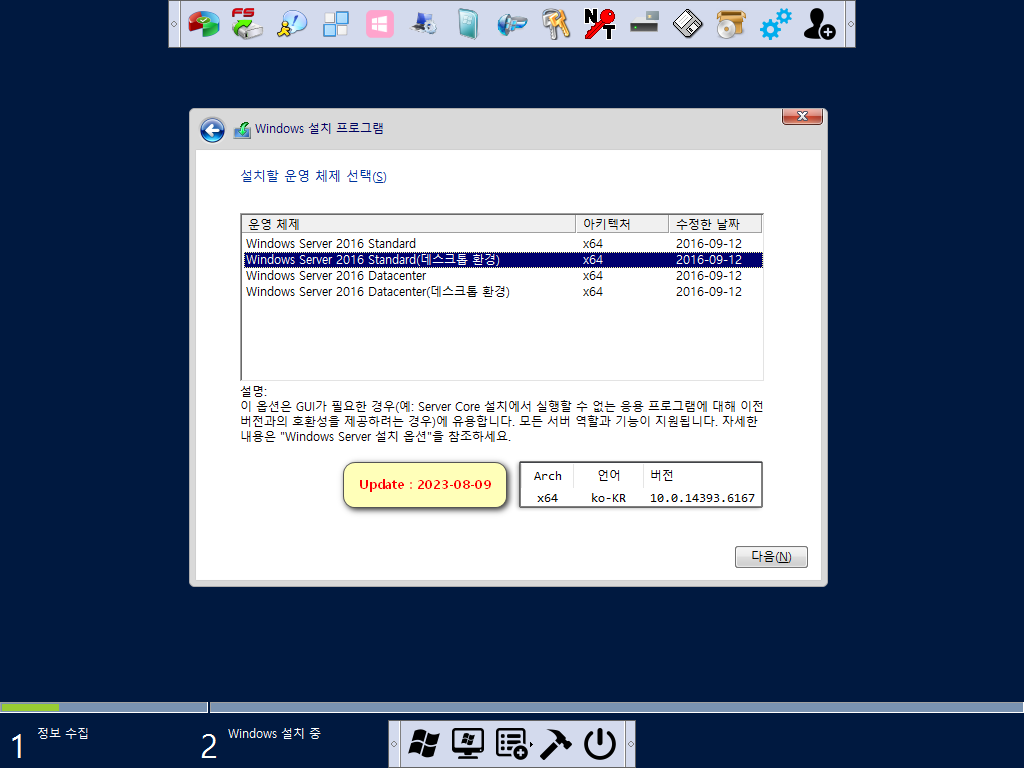Viewport: 1024px width, 768px height.
Task: Open the computer with gear settings icon
Action: (x=424, y=24)
